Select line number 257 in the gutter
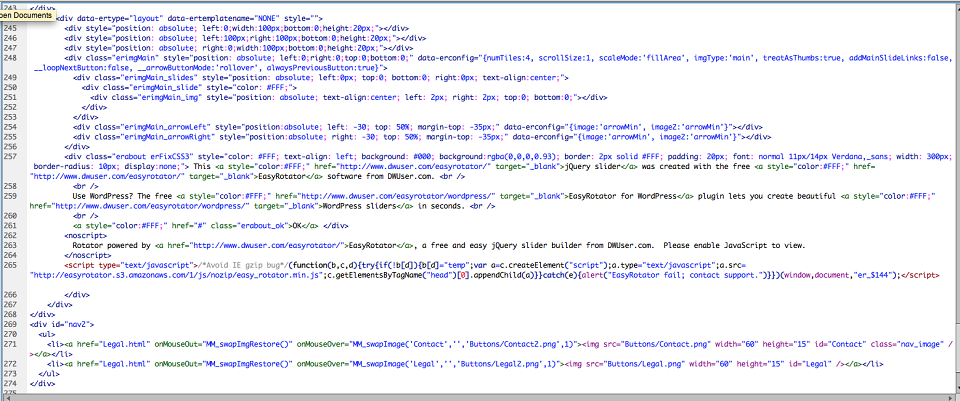Image resolution: width=960 pixels, height=401 pixels. 10,157
